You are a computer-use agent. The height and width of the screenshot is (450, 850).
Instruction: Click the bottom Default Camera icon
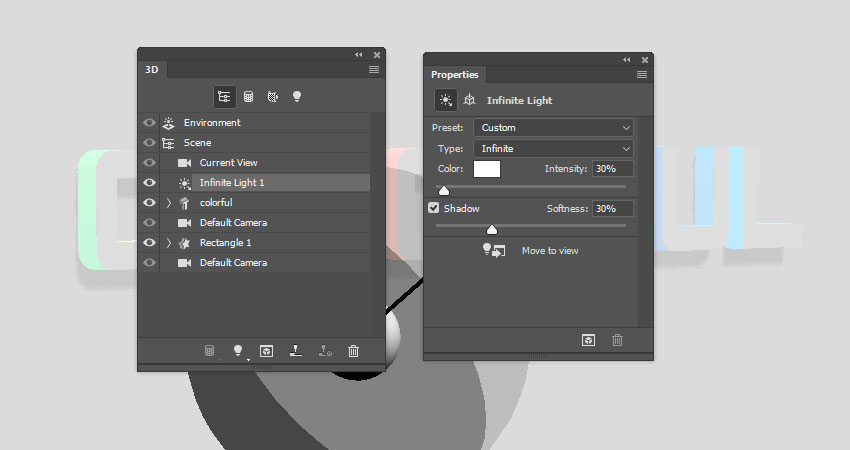tap(184, 263)
